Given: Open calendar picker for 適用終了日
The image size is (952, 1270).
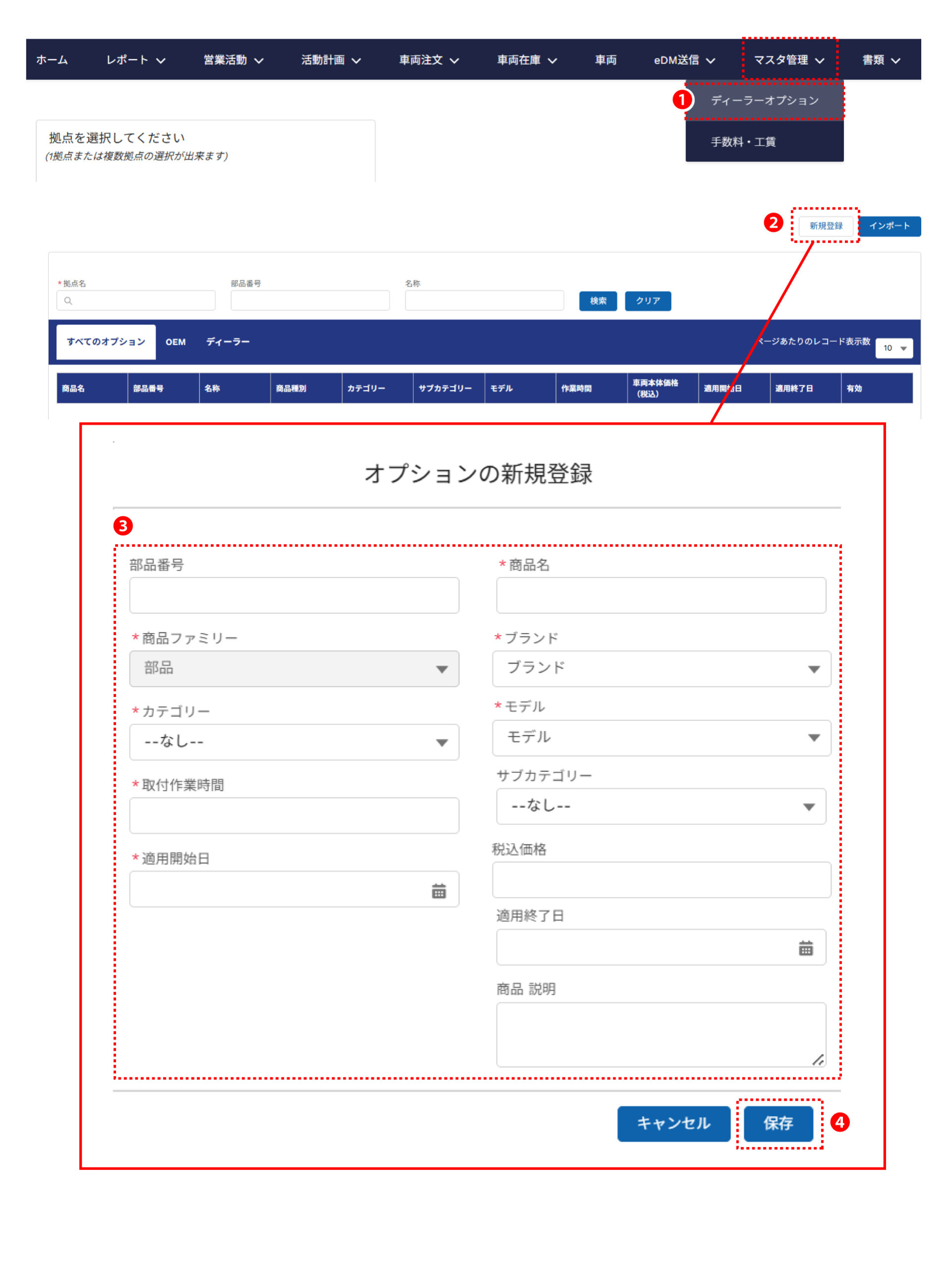Looking at the screenshot, I should pyautogui.click(x=805, y=948).
